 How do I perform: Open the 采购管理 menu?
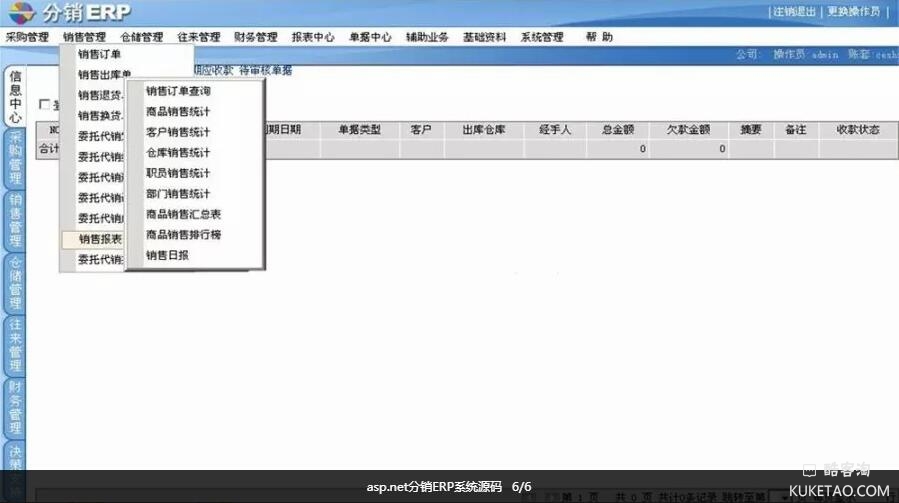tap(27, 37)
